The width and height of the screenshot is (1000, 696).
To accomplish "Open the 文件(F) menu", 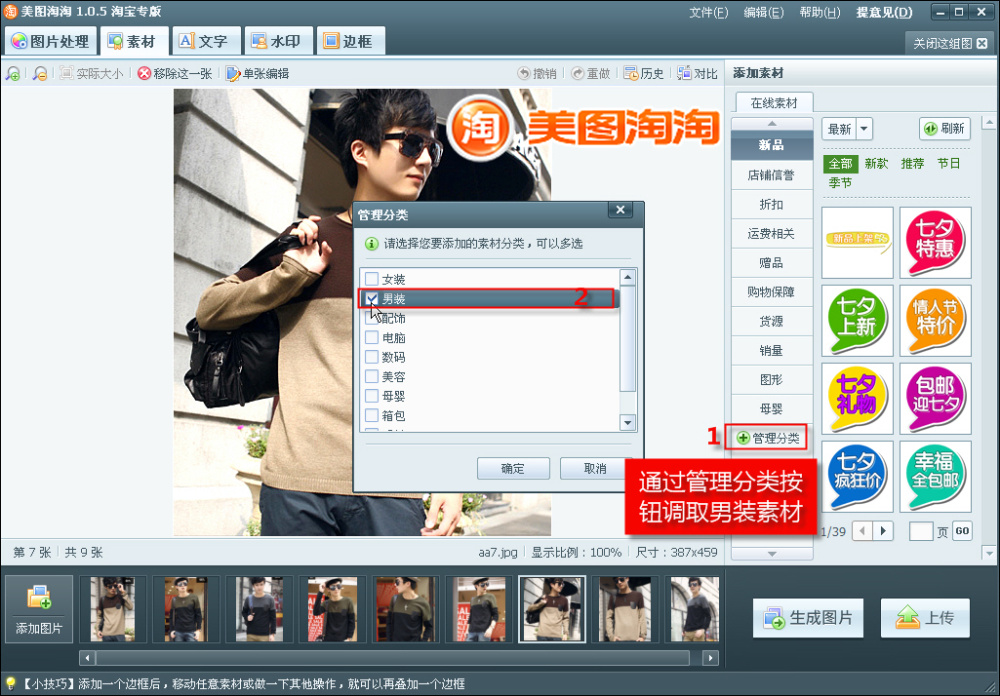I will click(x=709, y=13).
